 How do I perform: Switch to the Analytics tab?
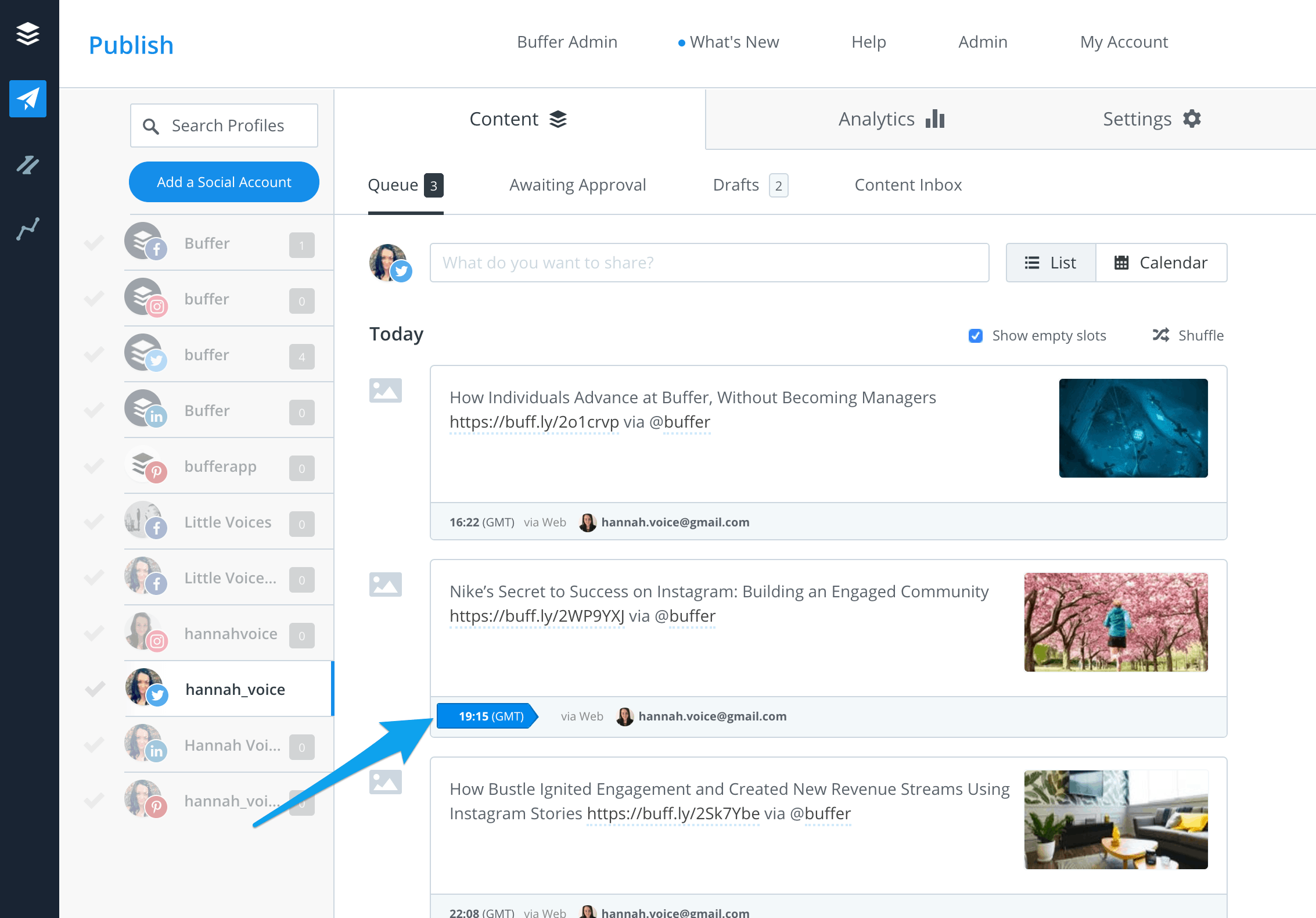click(x=891, y=119)
